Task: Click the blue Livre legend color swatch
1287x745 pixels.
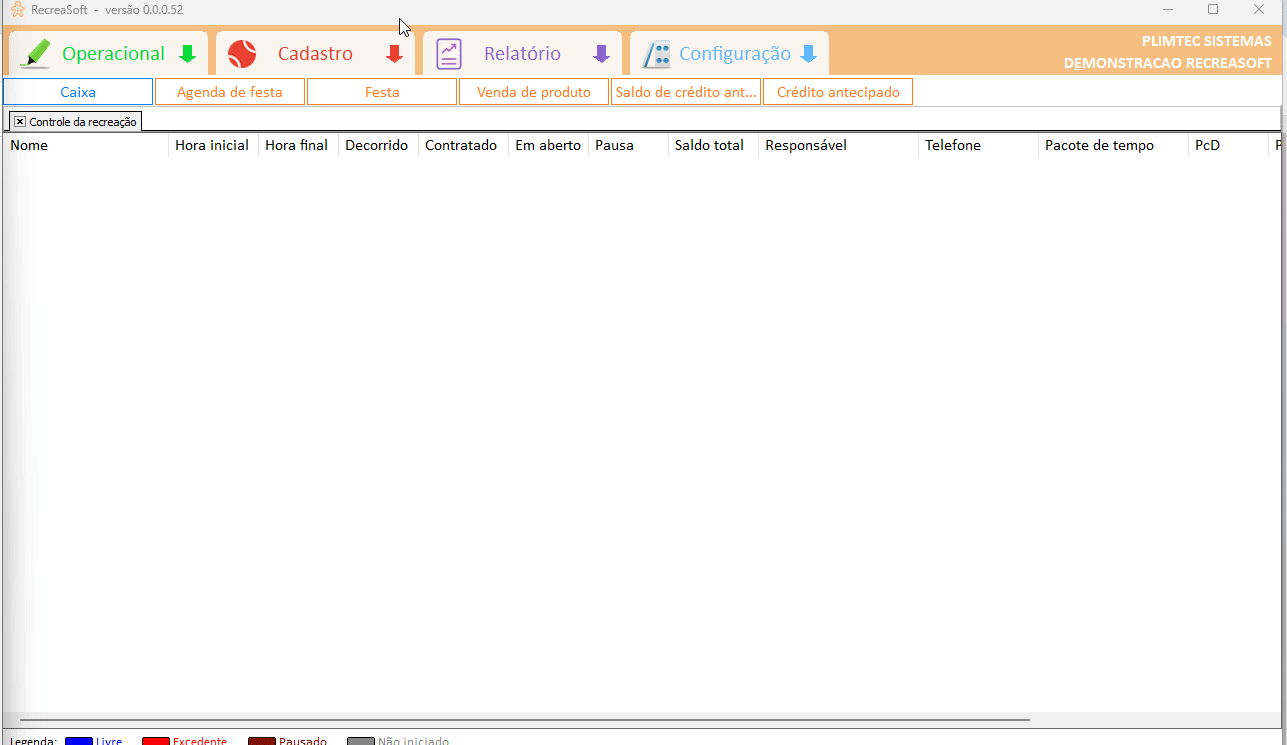Action: click(78, 741)
